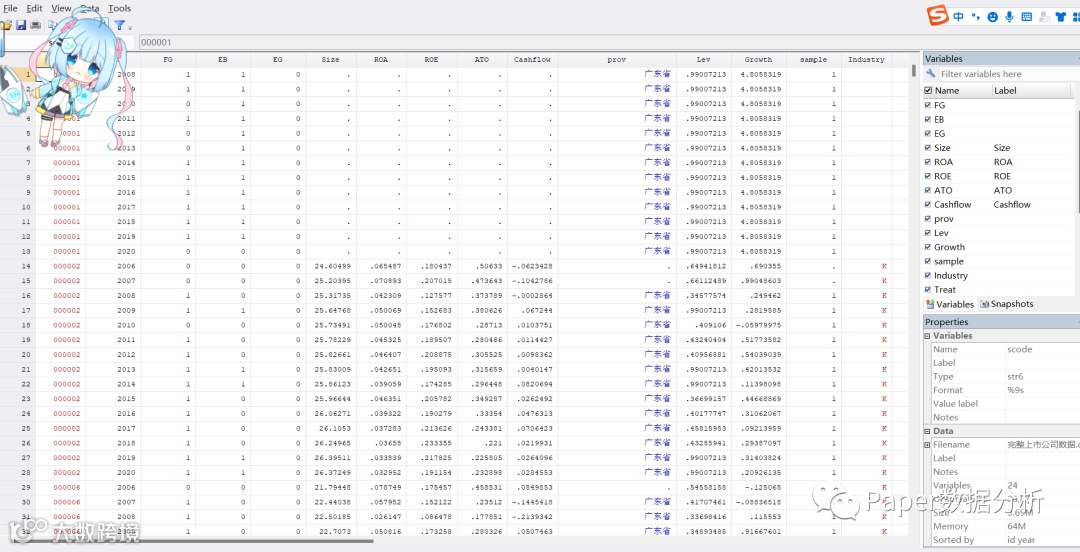Uncheck the Cashflow variable checkbox

pos(927,205)
